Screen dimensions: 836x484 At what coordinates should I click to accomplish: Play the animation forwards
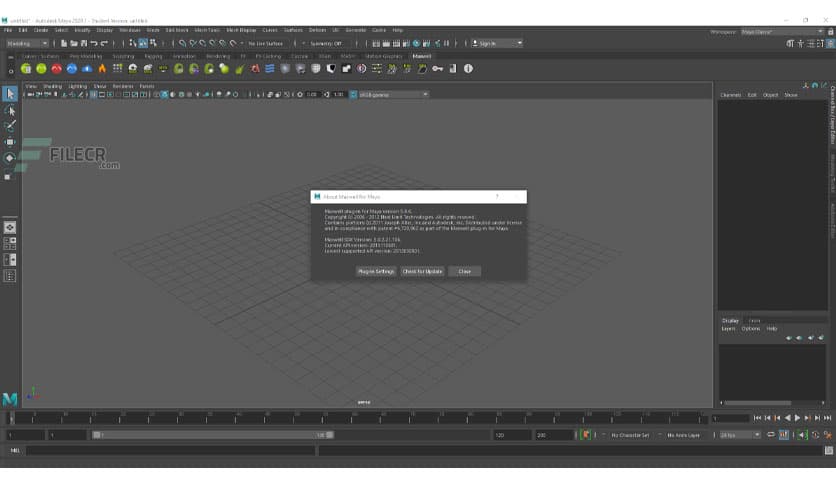click(797, 418)
